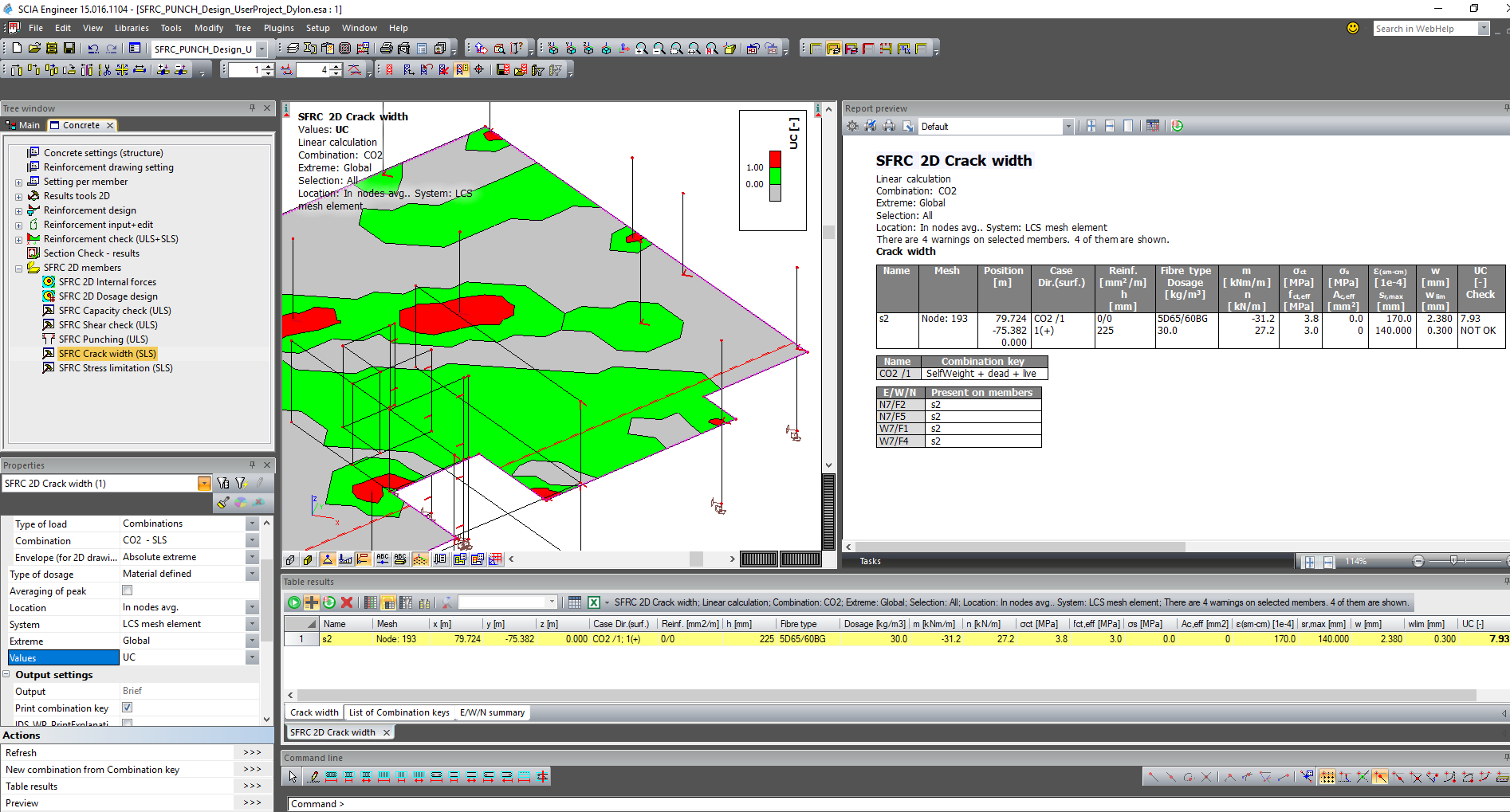Click the paintbrush icon in Properties panel
Screen dimensions: 1510x812
click(x=223, y=502)
